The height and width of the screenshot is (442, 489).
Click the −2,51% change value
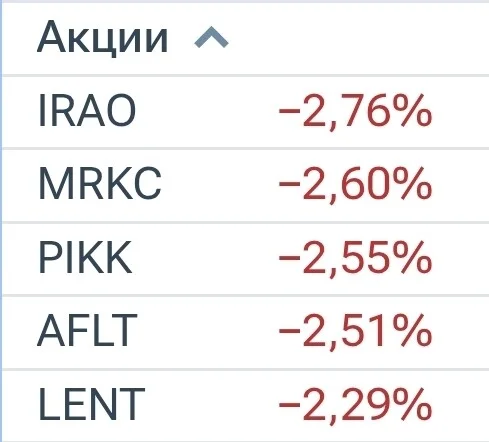[x=355, y=332]
